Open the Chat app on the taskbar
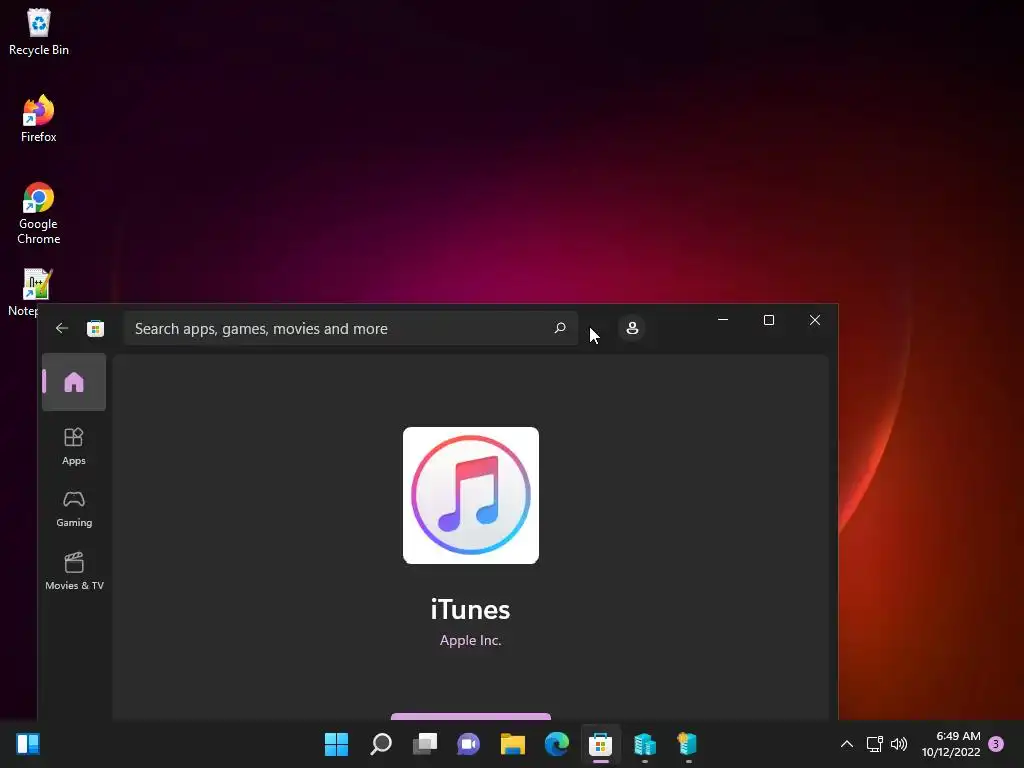 coord(468,744)
